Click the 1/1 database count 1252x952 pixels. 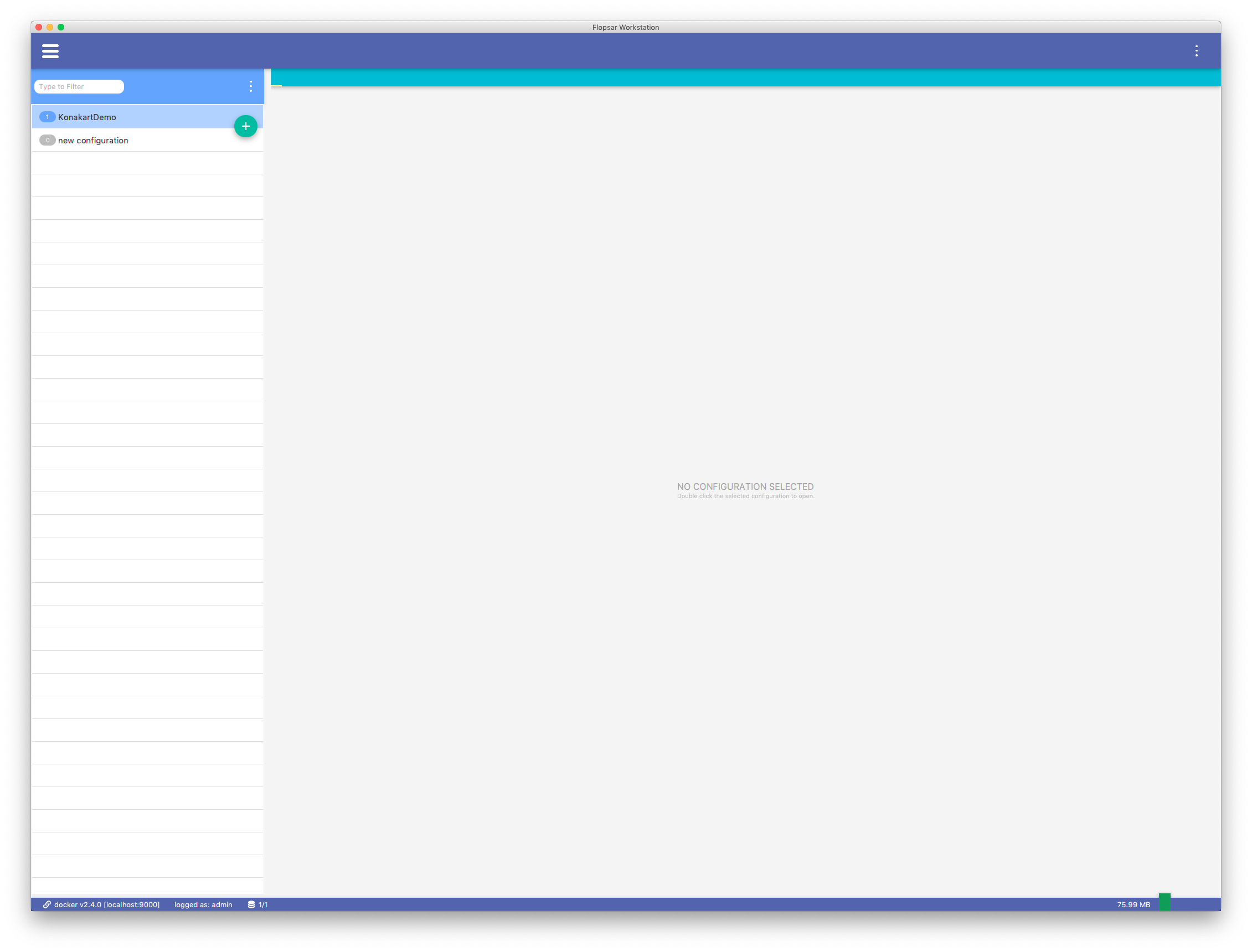263,904
